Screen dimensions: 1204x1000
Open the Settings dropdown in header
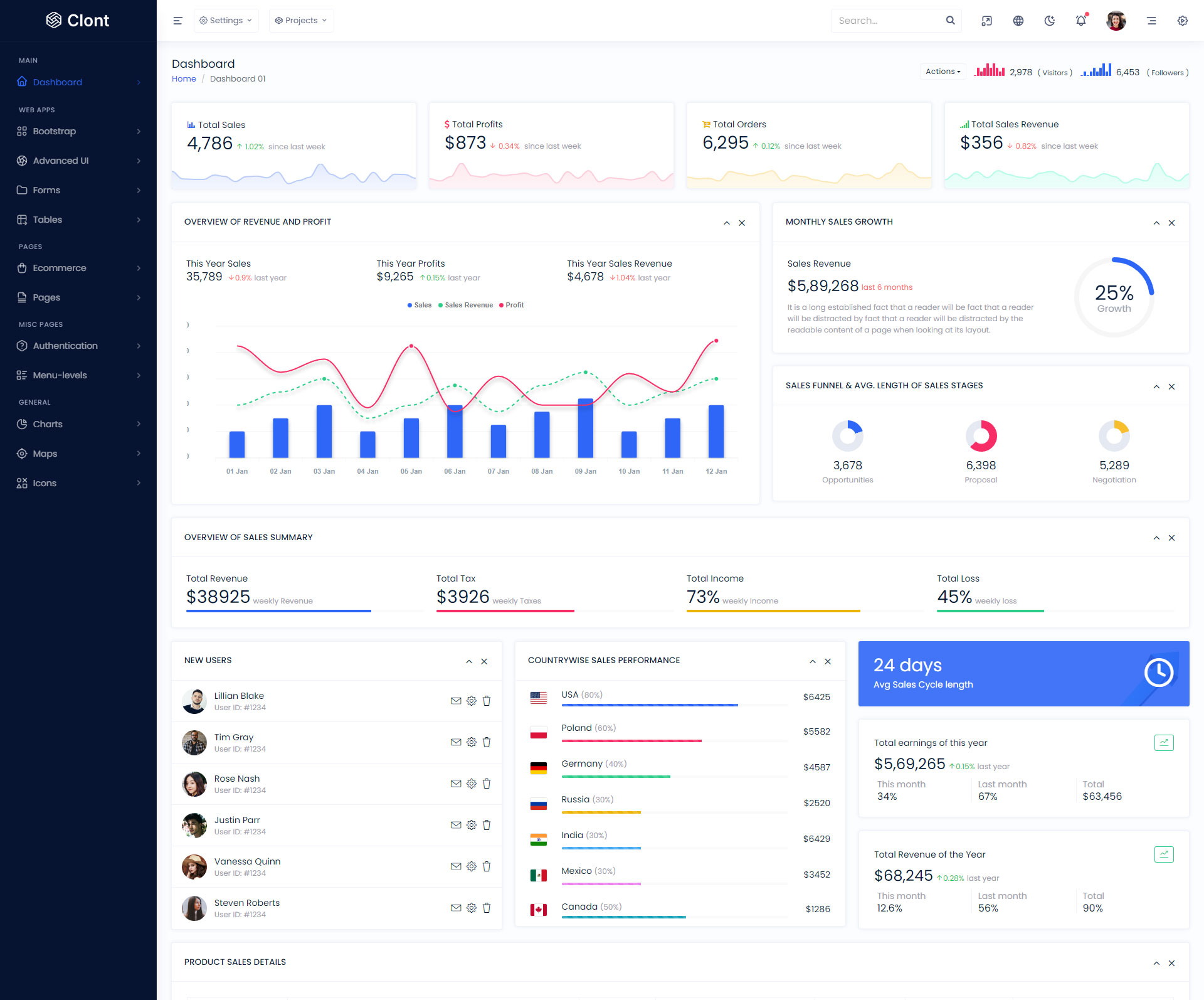(x=226, y=21)
